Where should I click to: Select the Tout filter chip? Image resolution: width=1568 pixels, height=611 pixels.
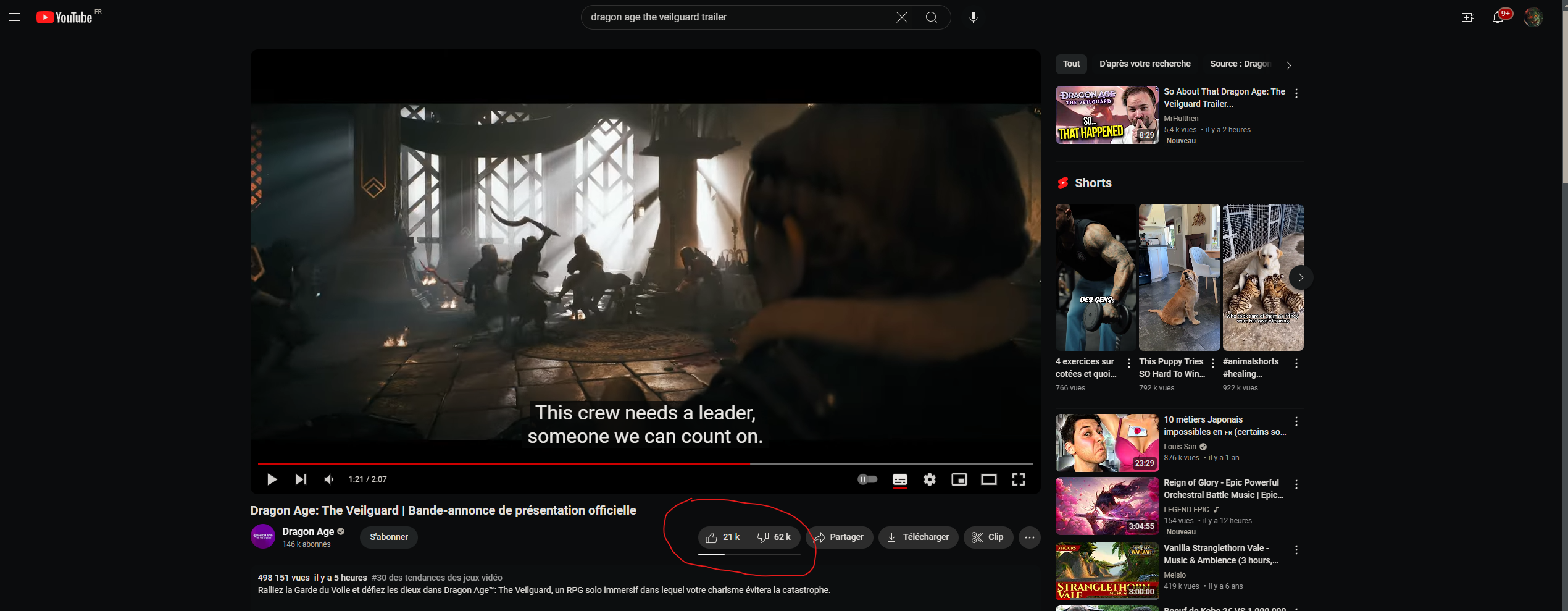(1071, 64)
